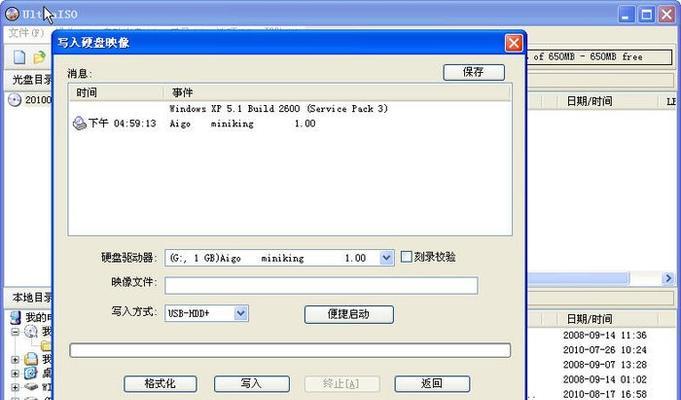Click the My Documents folder icon in tree

point(31,359)
